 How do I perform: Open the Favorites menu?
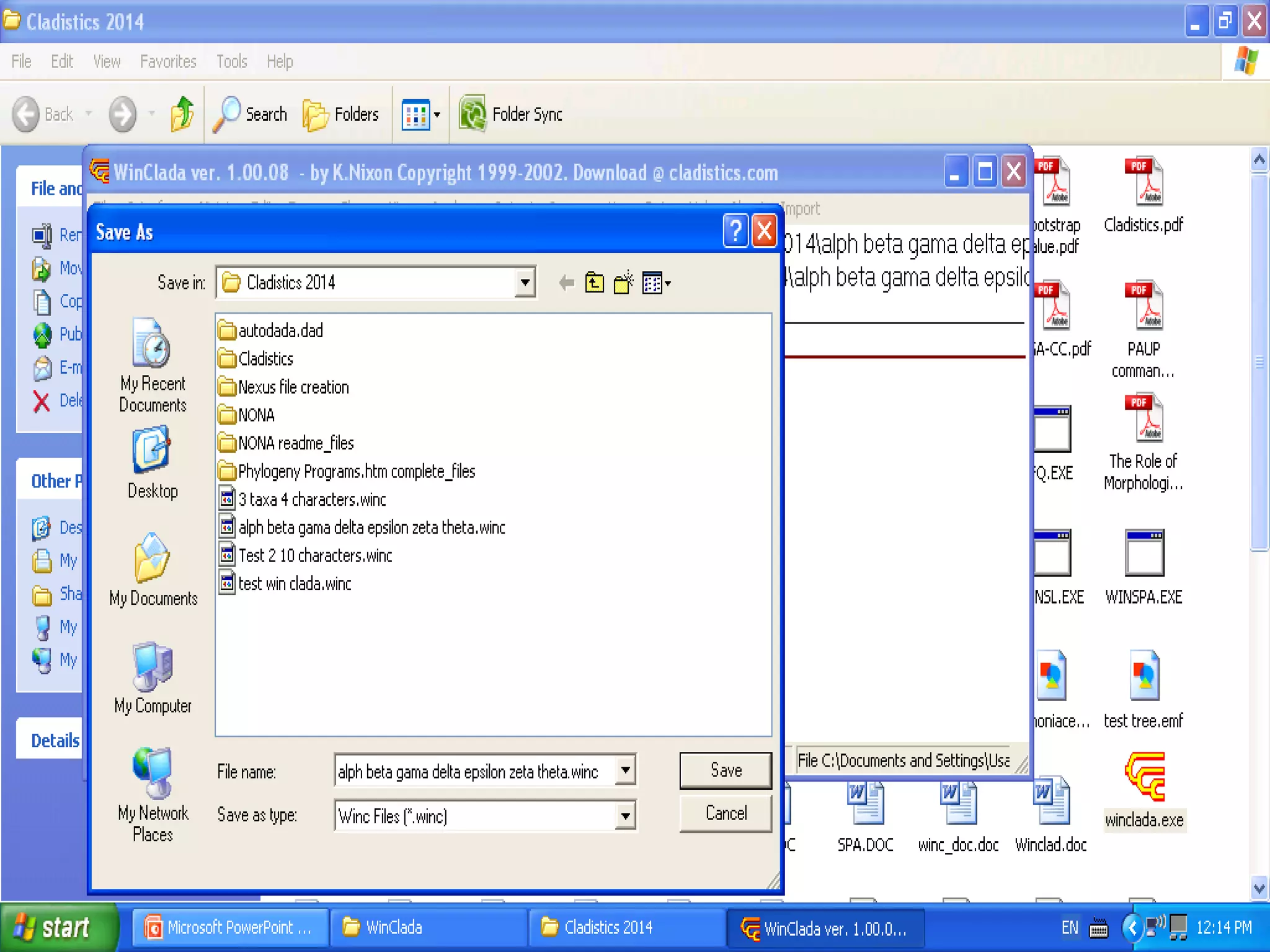tap(168, 61)
